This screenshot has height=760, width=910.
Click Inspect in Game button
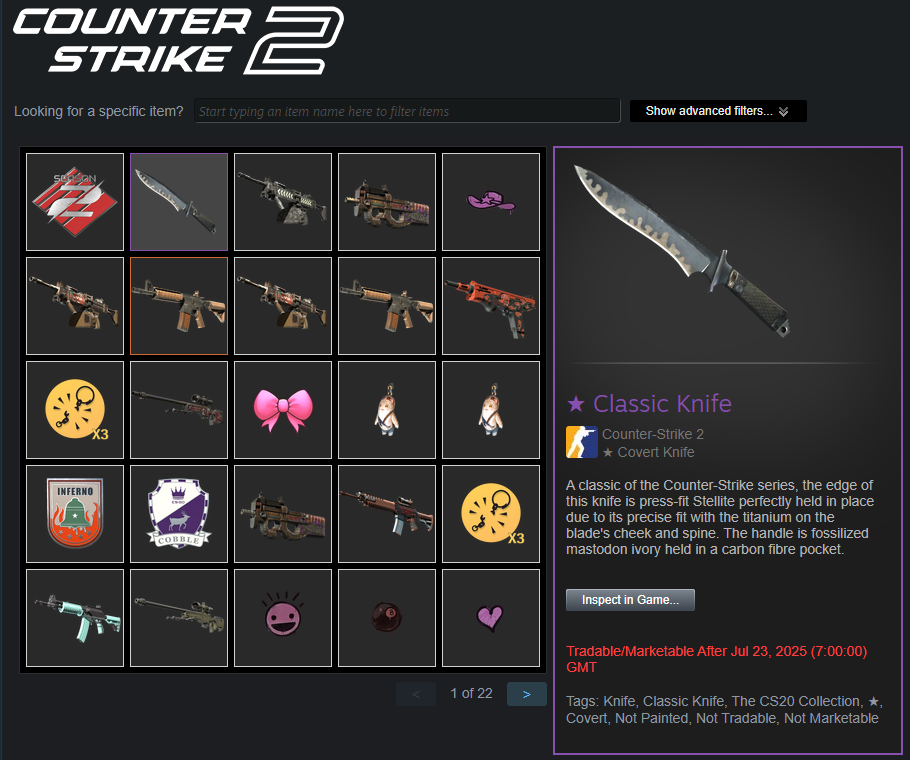(x=630, y=600)
